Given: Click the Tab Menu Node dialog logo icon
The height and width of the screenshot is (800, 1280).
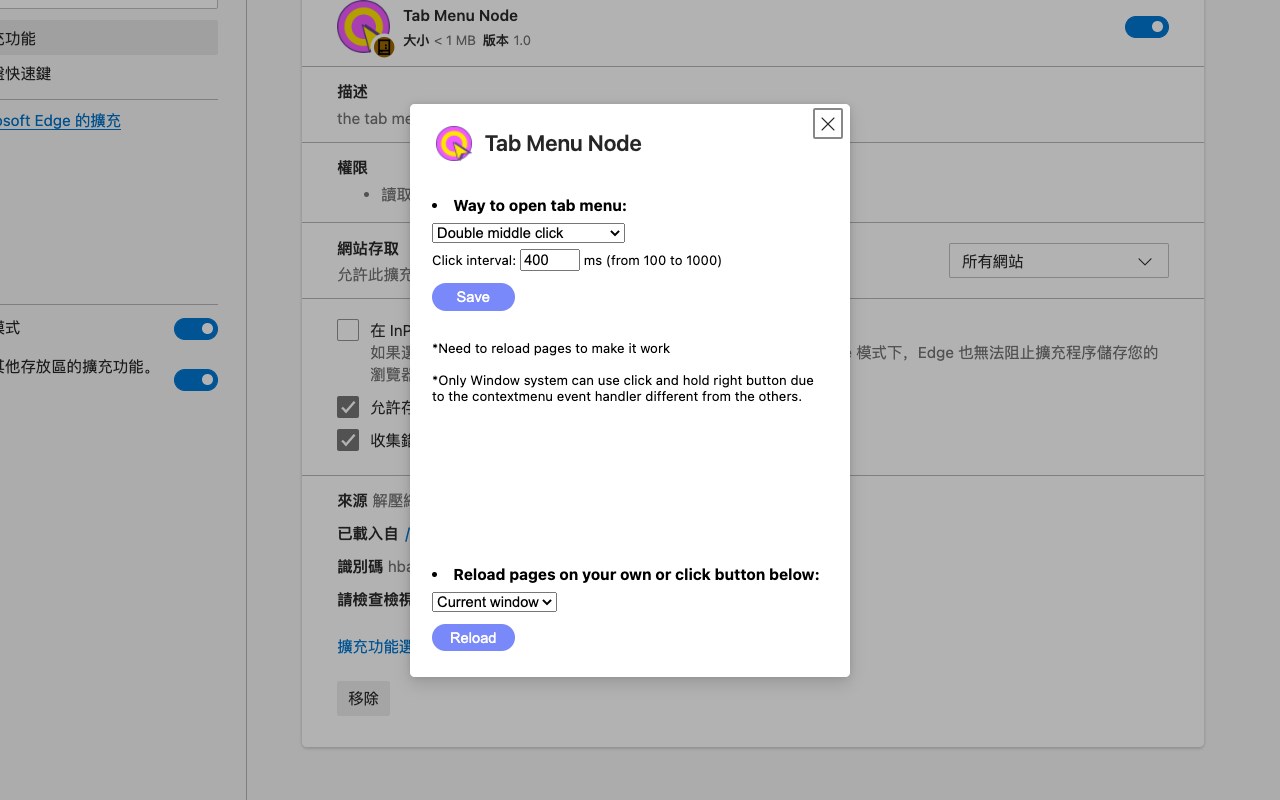Looking at the screenshot, I should [x=454, y=143].
